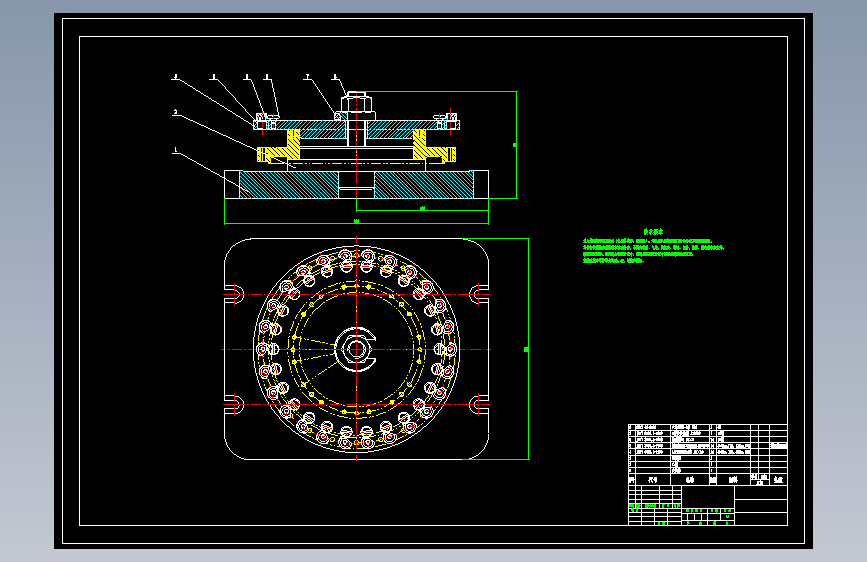867x562 pixels.
Task: Select the left yellow hatched flange section
Action: [279, 147]
